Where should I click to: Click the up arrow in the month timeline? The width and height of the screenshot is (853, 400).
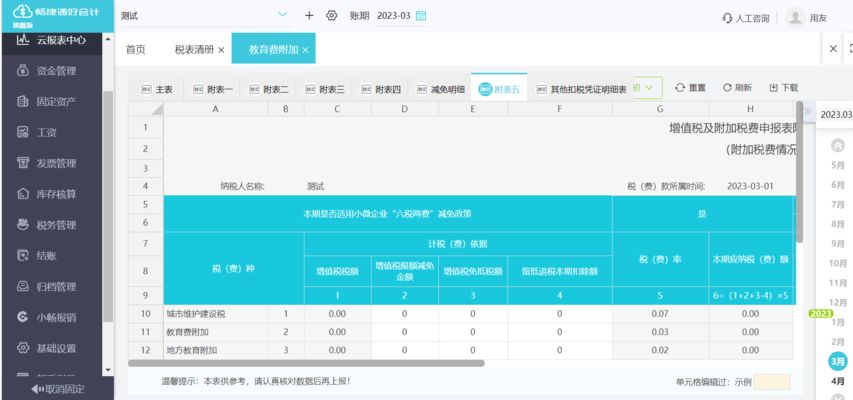838,145
